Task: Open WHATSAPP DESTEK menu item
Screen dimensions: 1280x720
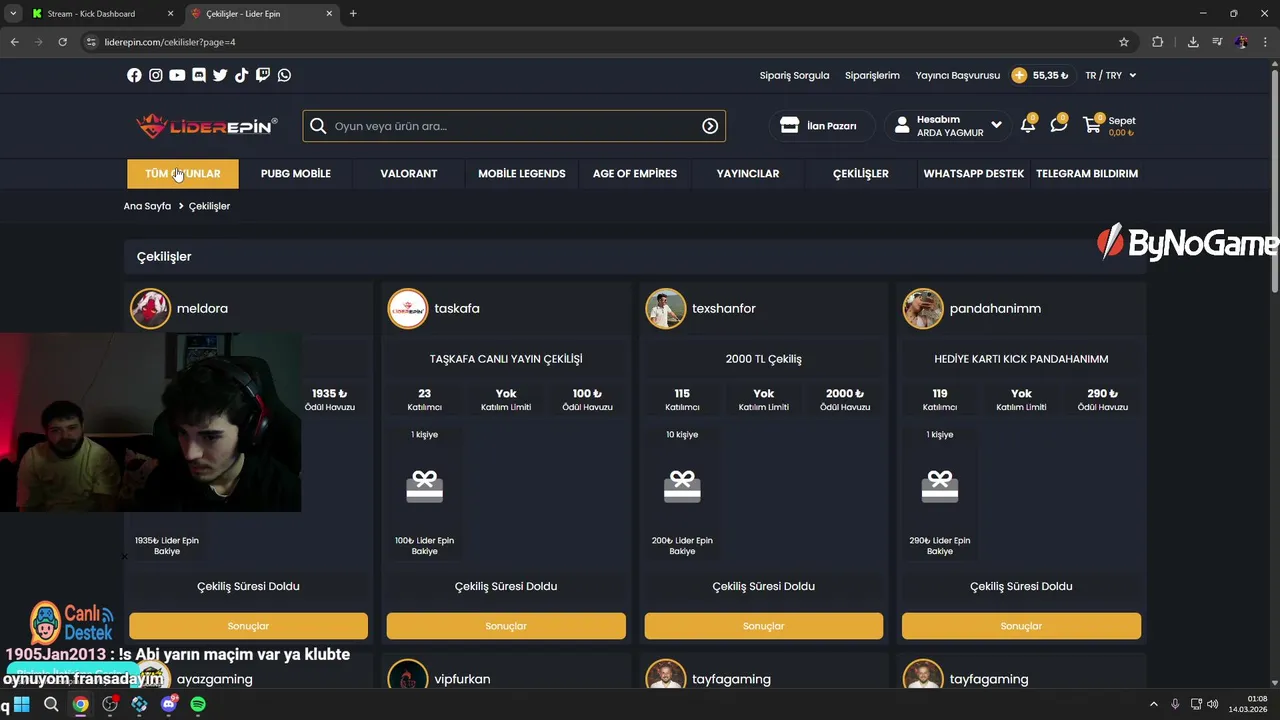Action: click(x=974, y=173)
